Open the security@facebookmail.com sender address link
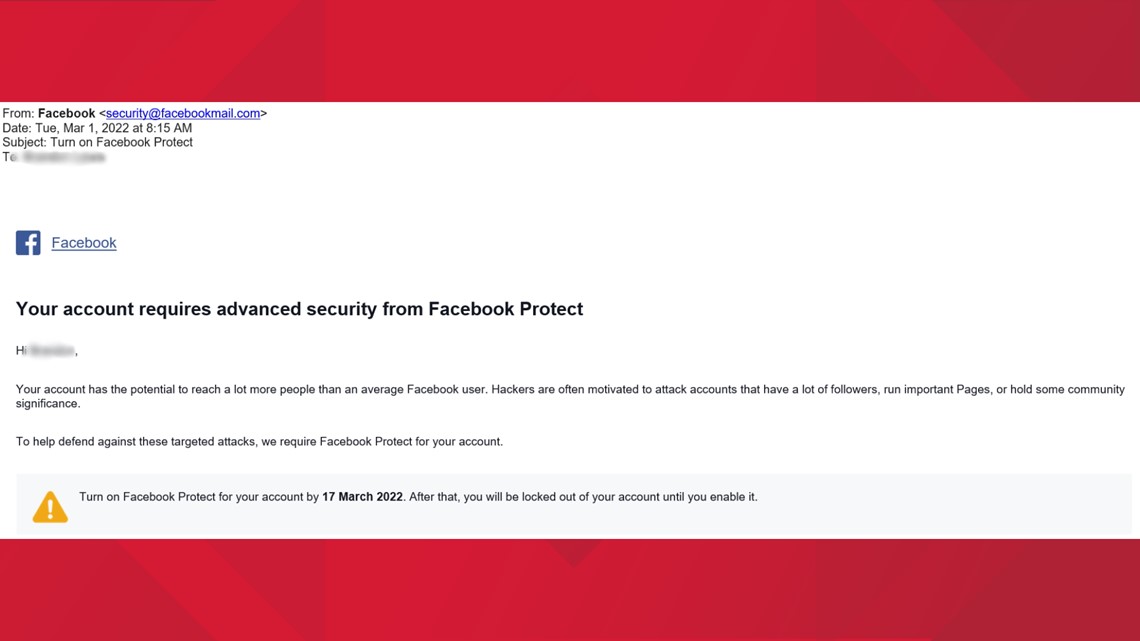The image size is (1140, 641). (182, 113)
